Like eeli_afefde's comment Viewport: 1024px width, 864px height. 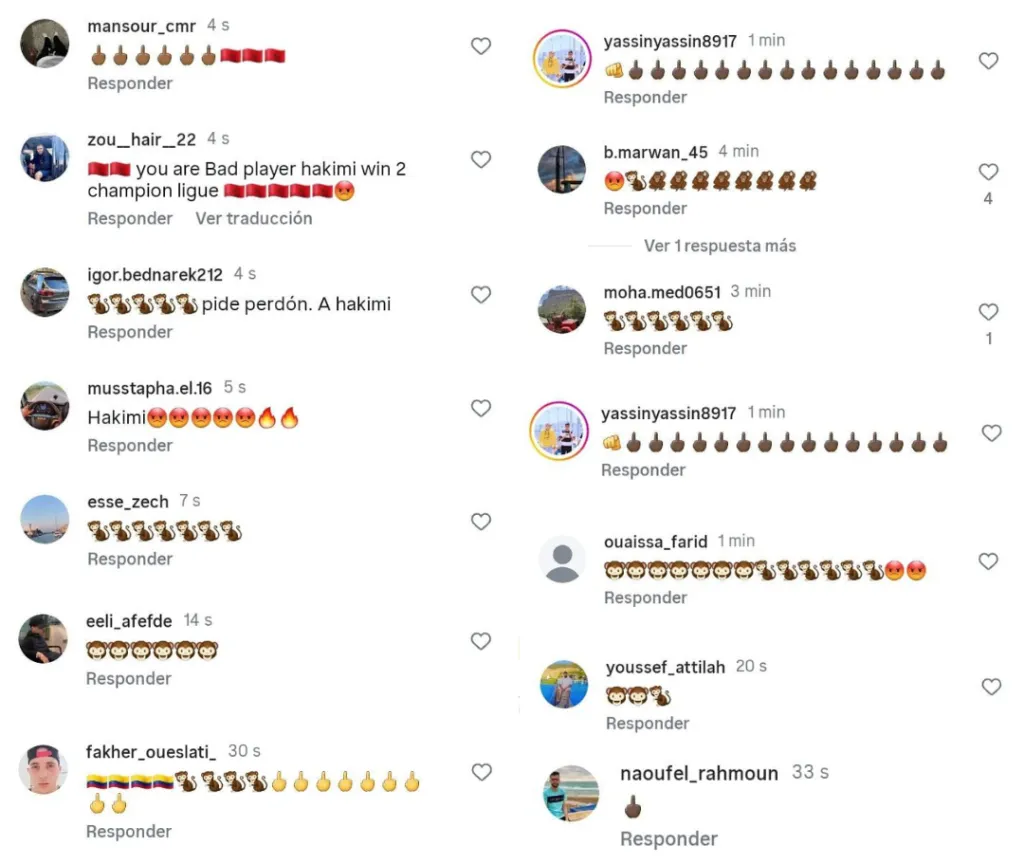coord(481,641)
